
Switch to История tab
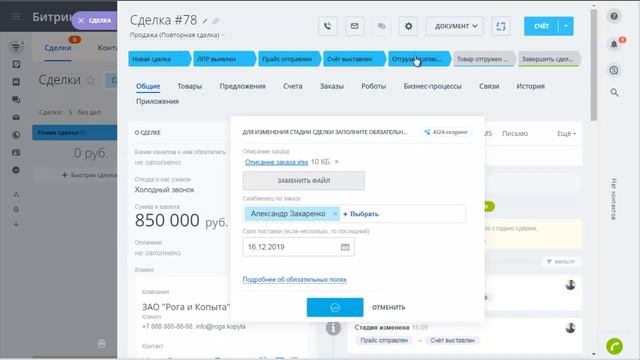pyautogui.click(x=530, y=86)
